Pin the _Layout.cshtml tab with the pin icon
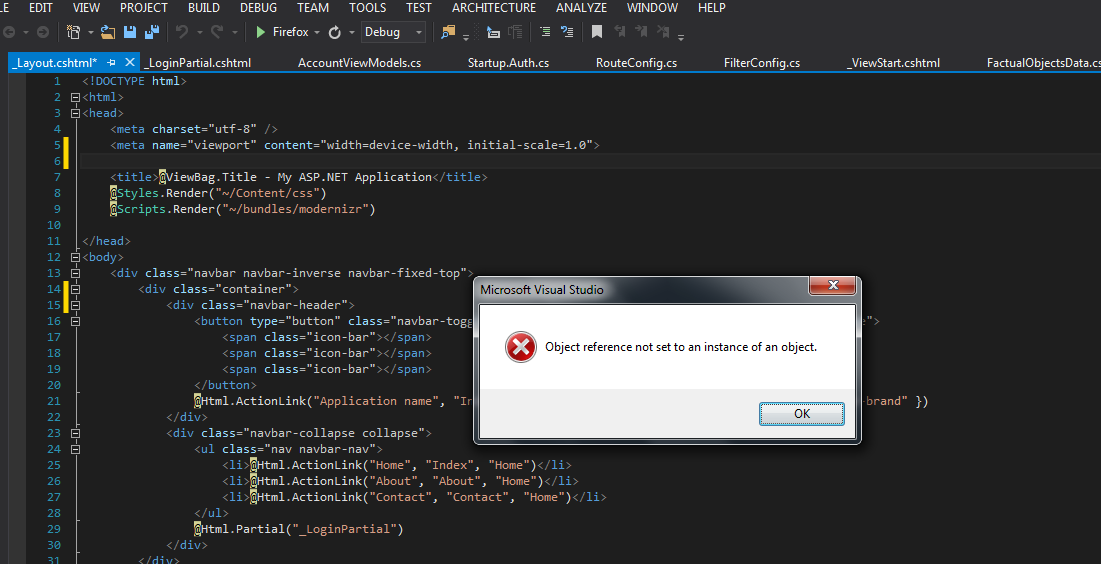 pos(111,63)
